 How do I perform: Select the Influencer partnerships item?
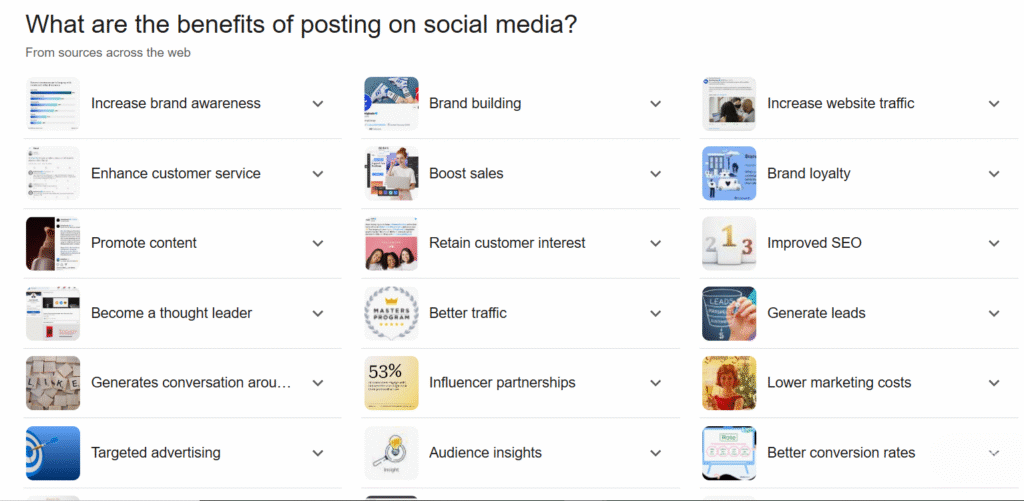coord(520,383)
